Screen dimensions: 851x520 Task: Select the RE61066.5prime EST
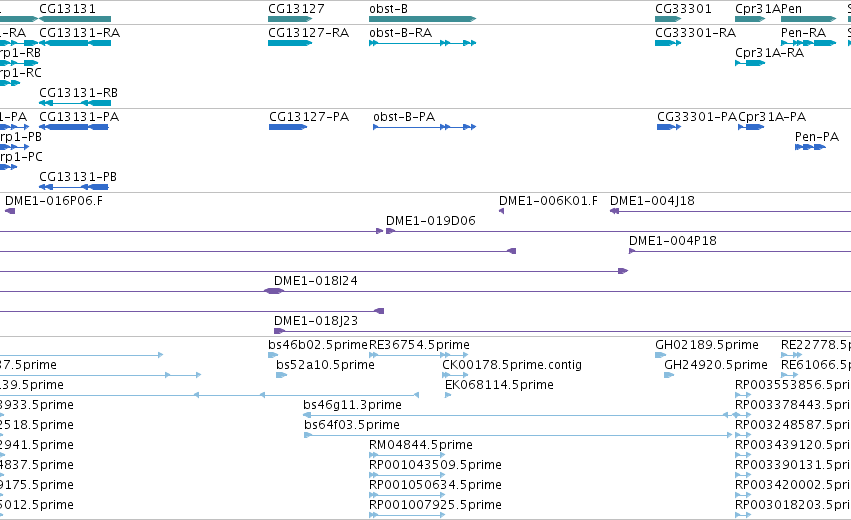(790, 375)
